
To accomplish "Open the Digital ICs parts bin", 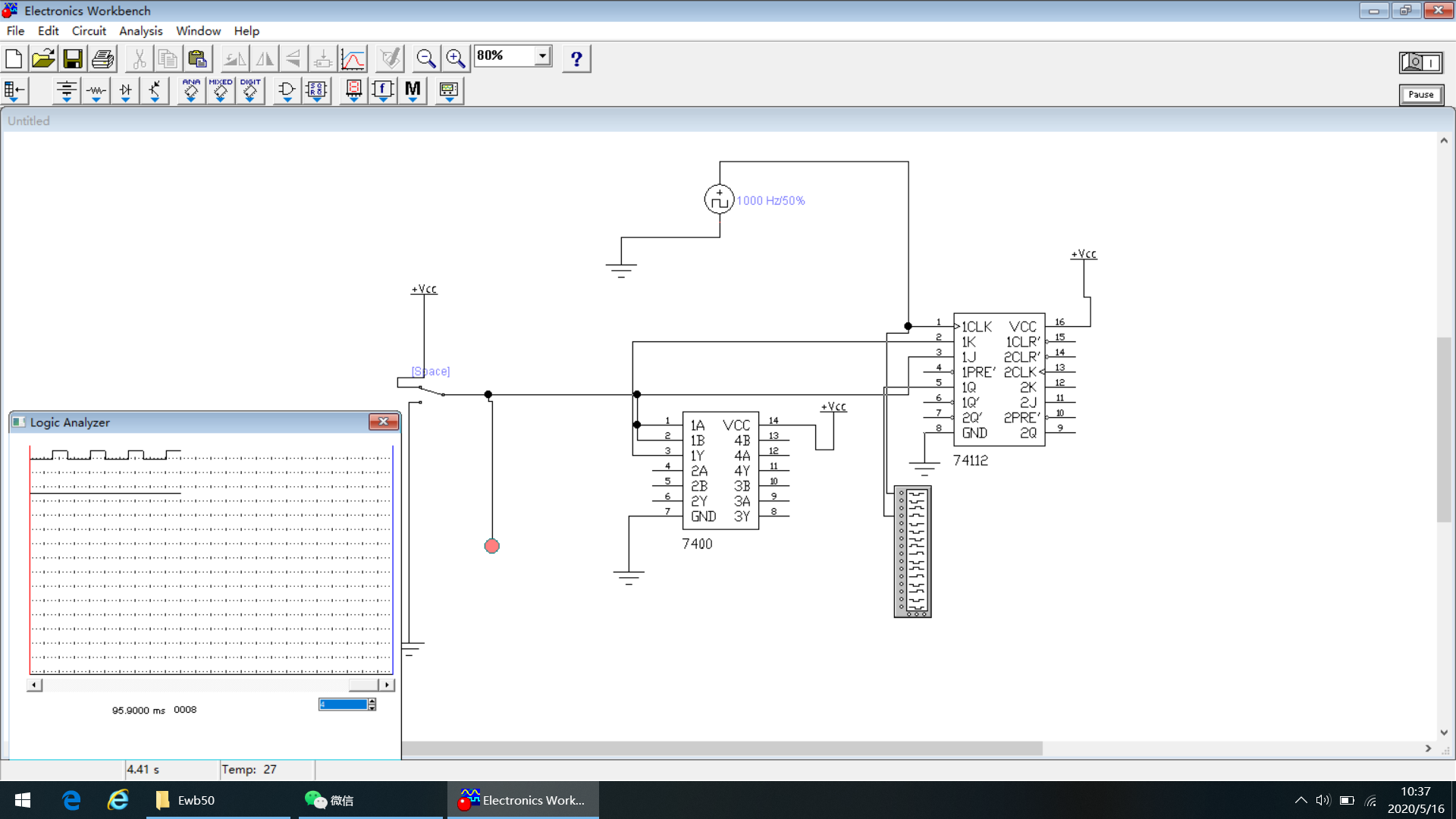I will pos(249,90).
